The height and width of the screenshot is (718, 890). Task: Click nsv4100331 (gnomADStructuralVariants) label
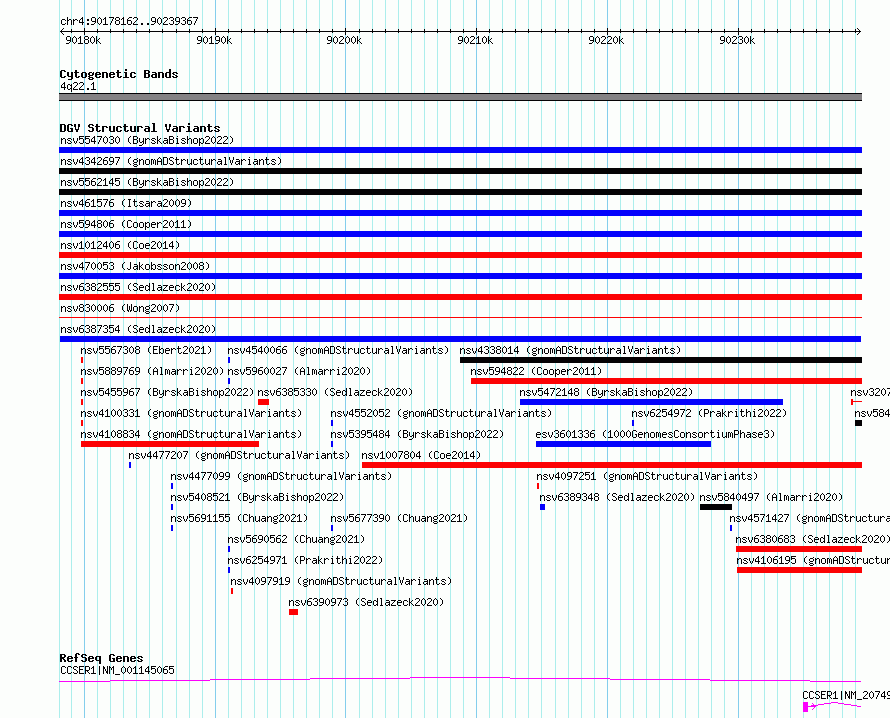191,413
